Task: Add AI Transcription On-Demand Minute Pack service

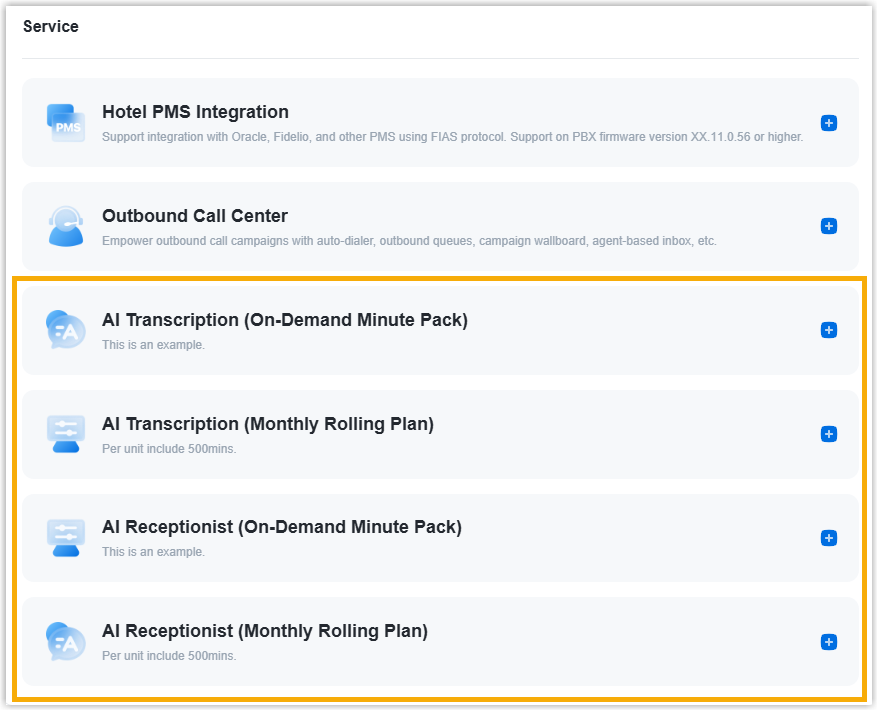Action: (x=828, y=330)
